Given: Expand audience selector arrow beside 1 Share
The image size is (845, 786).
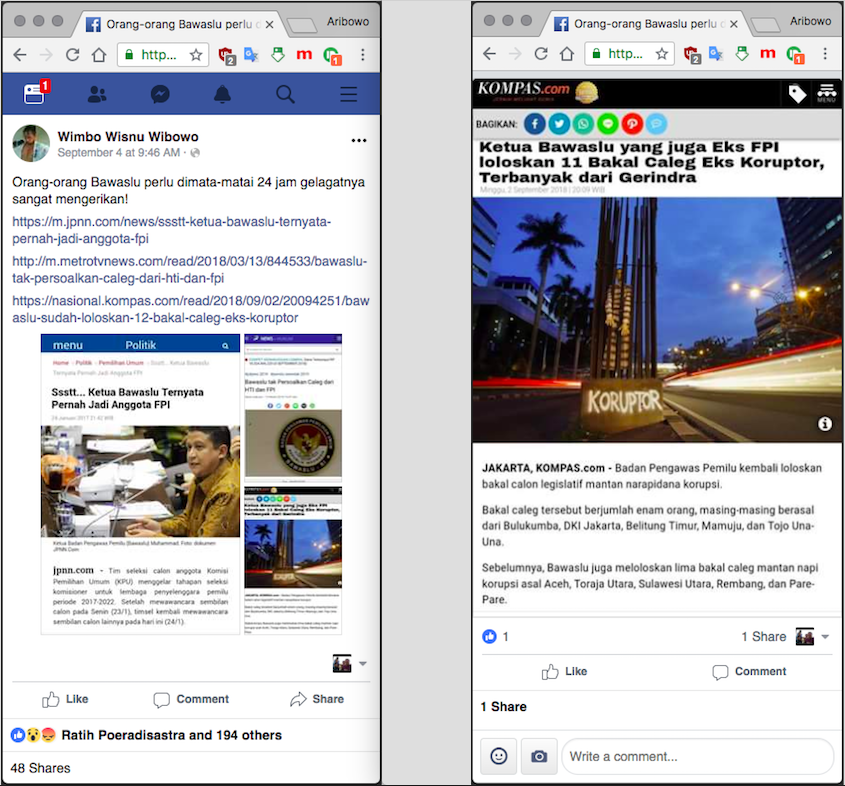Looking at the screenshot, I should (825, 637).
